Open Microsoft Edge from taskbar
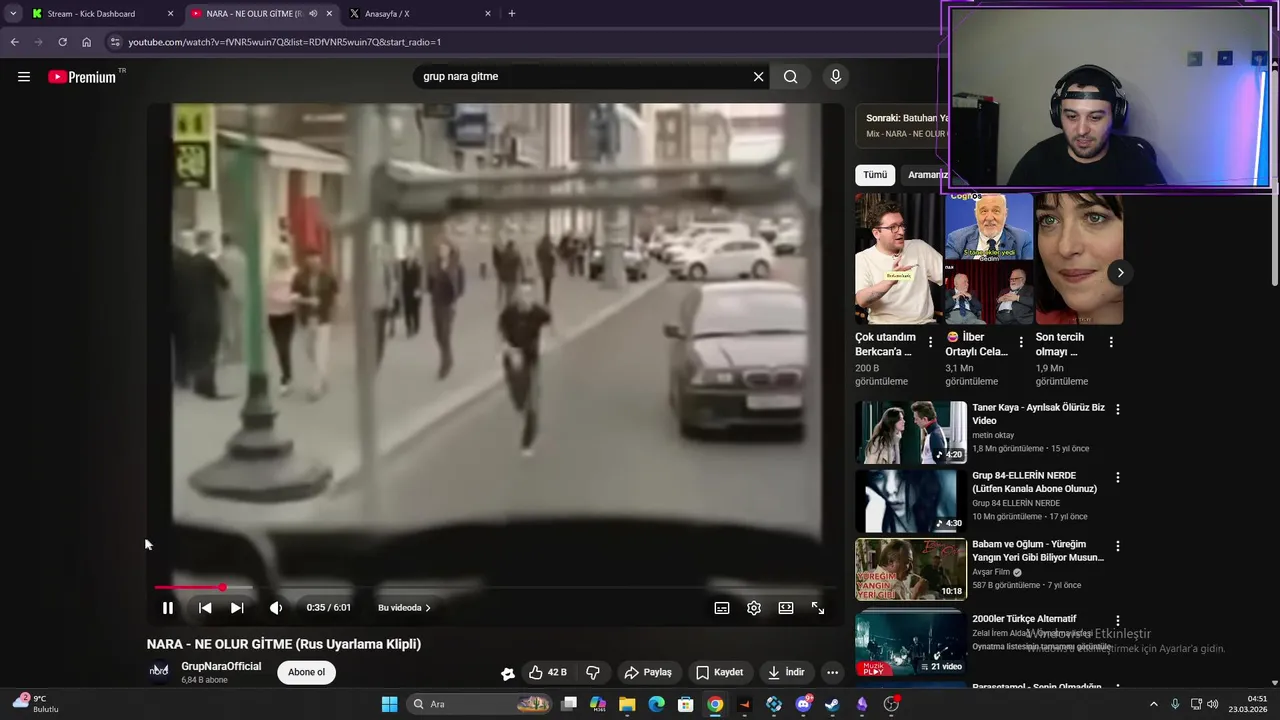 (656, 704)
